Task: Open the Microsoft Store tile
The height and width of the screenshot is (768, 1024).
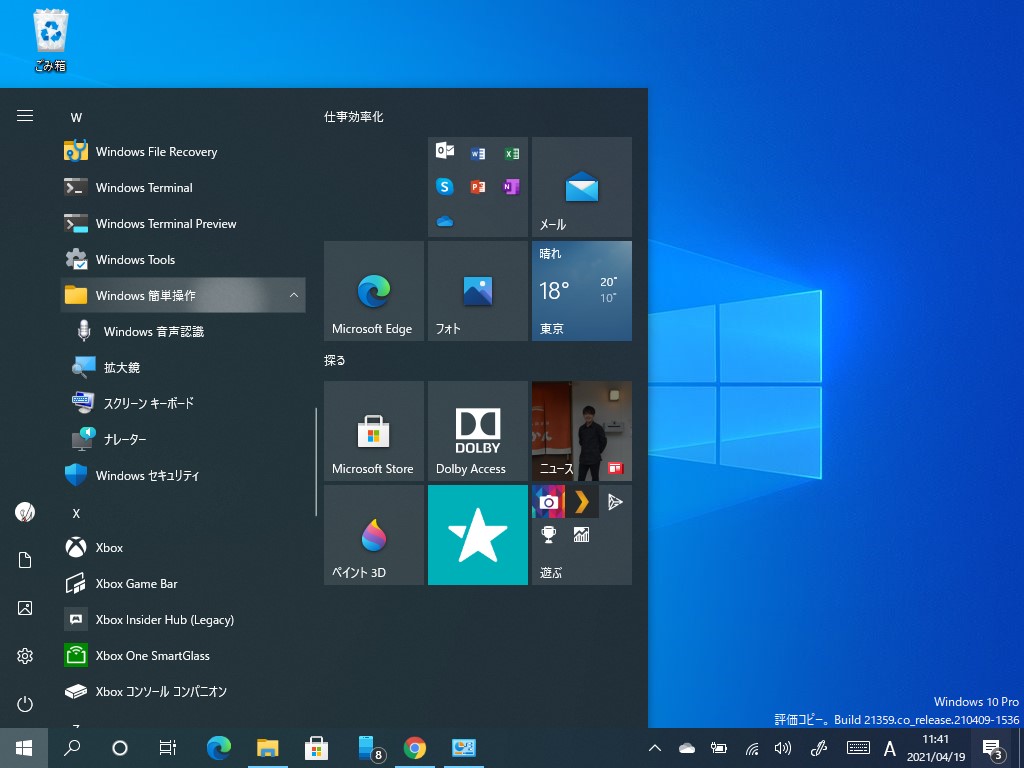Action: (x=373, y=431)
